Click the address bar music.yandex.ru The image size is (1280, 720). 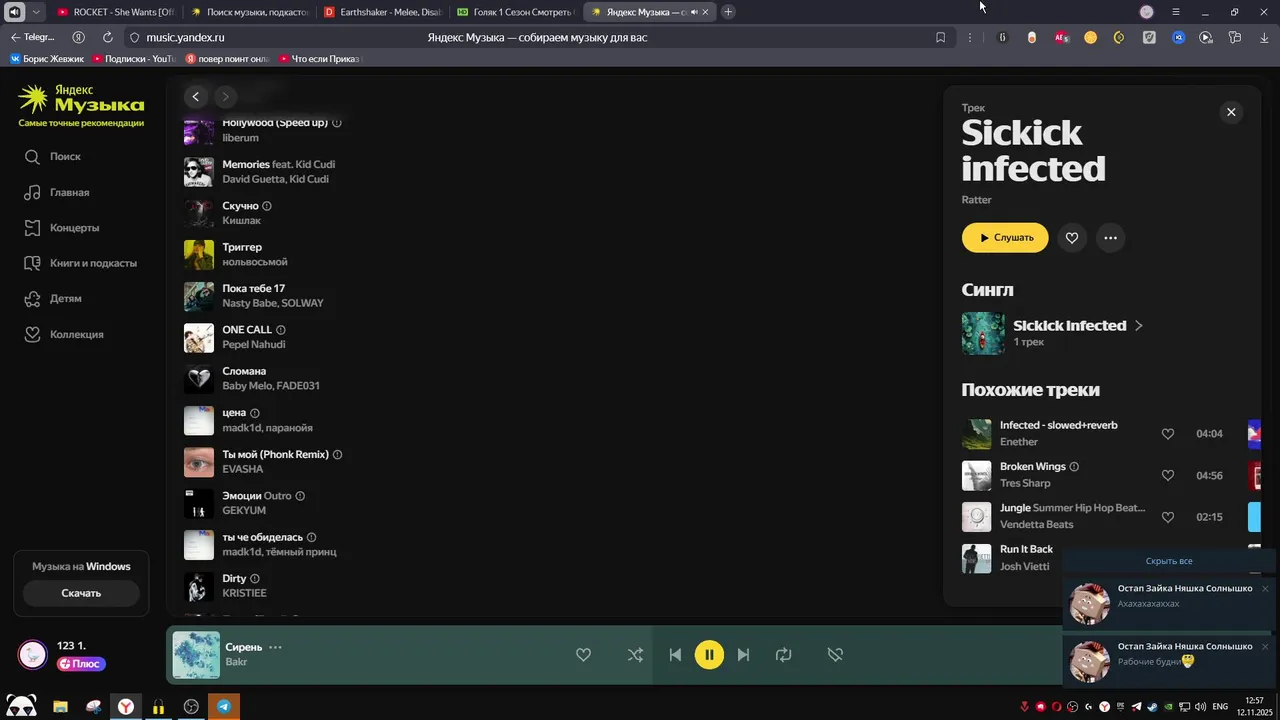[185, 37]
